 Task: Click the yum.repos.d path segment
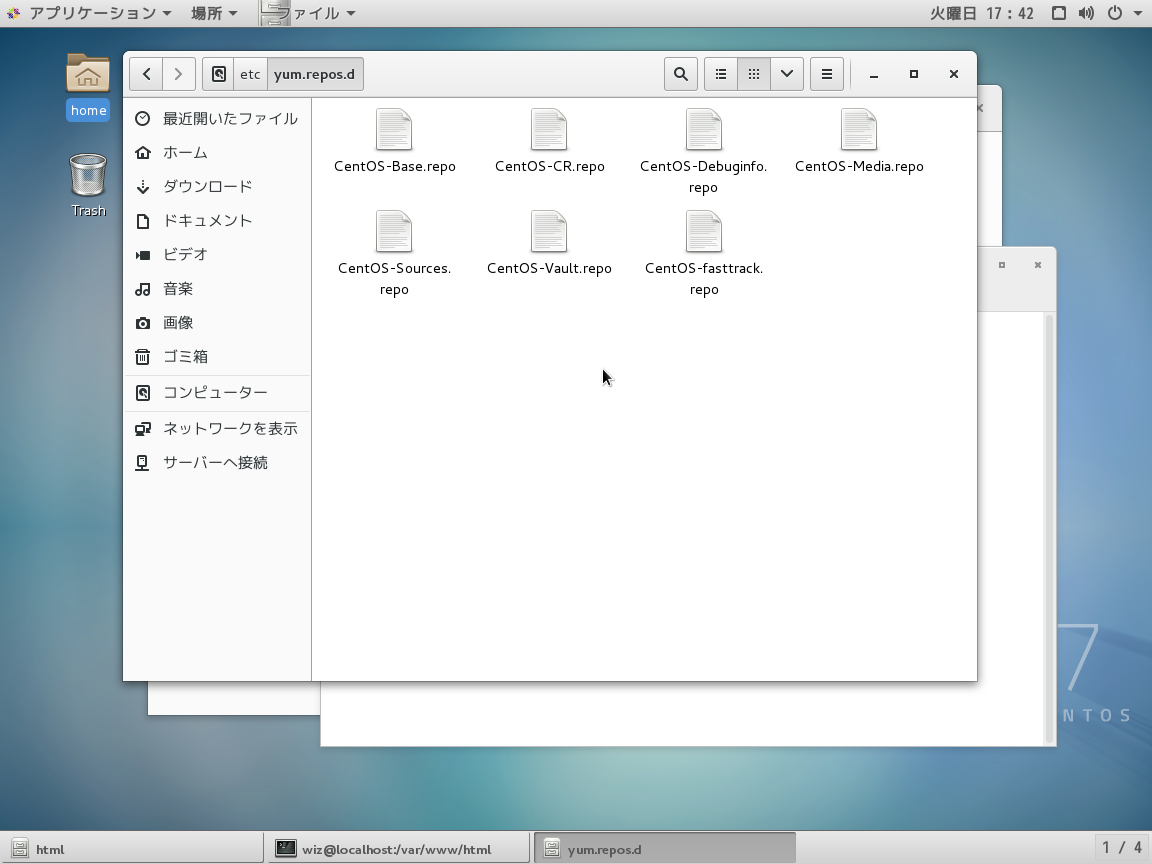[314, 74]
